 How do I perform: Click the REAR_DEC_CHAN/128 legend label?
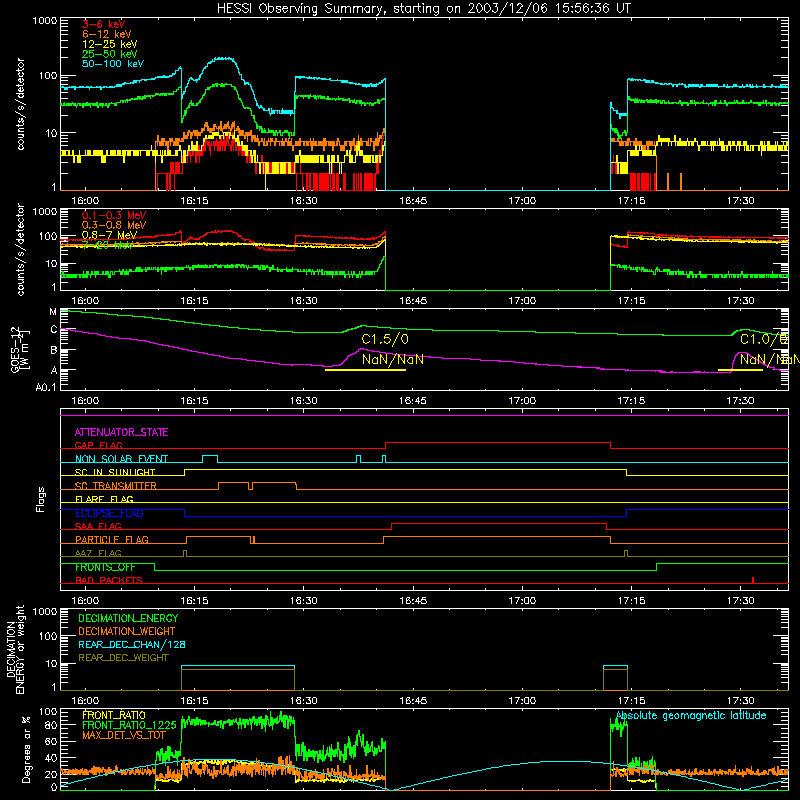click(132, 645)
